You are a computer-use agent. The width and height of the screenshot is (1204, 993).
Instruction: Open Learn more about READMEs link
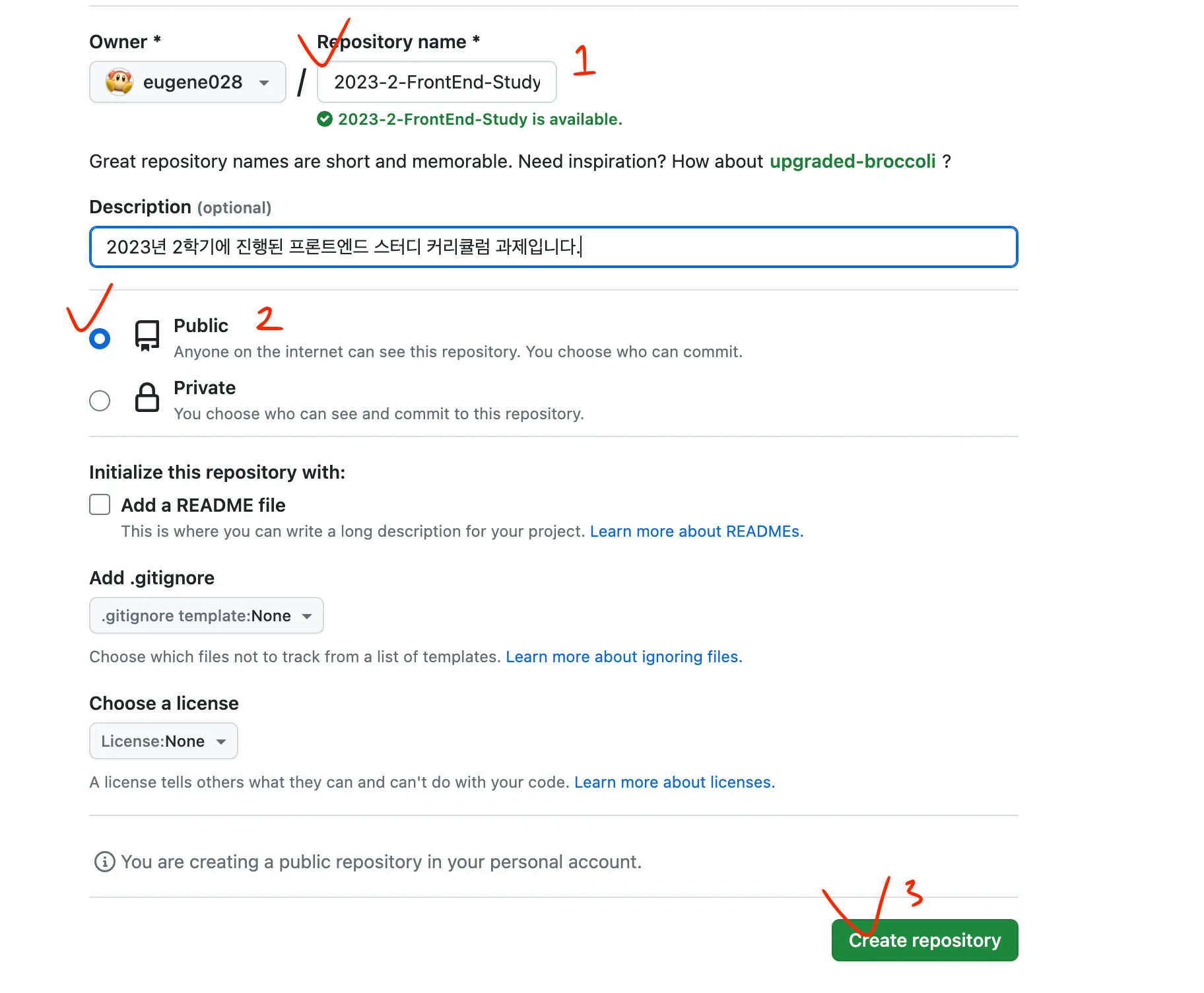point(696,531)
